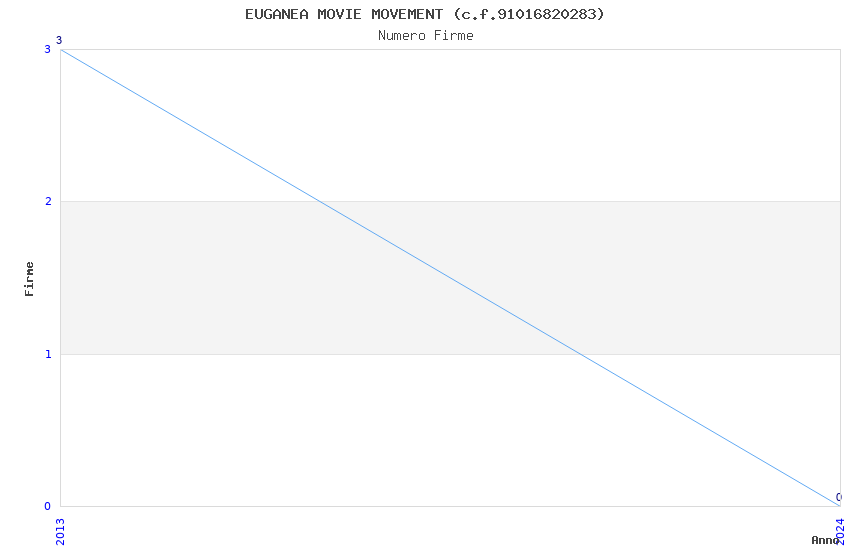Click where the blue line crosses gridline 1
The height and width of the screenshot is (550, 850).
point(580,354)
